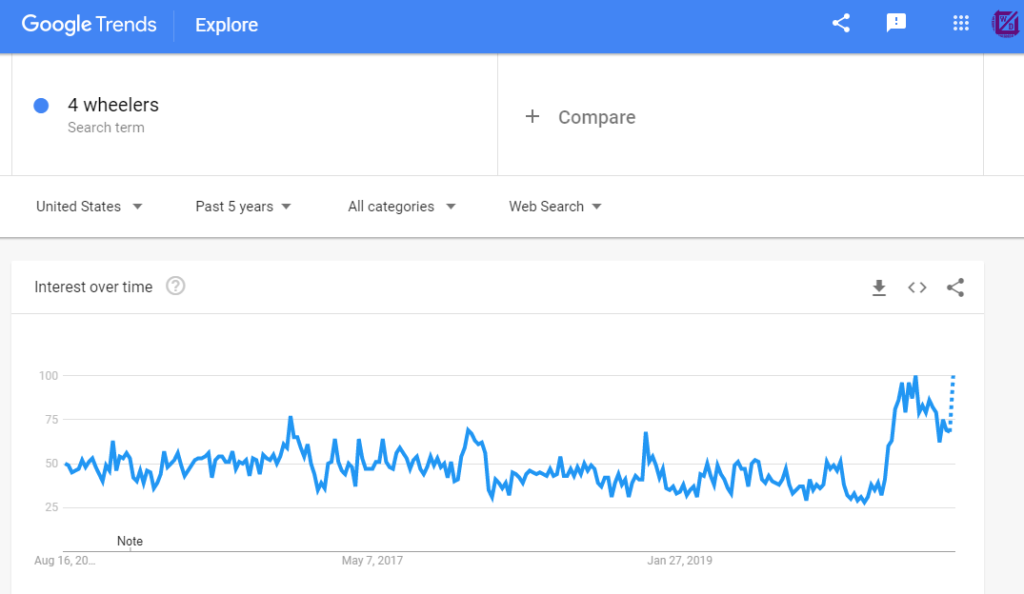Expand the United States region dropdown
This screenshot has width=1024, height=594.
(89, 206)
